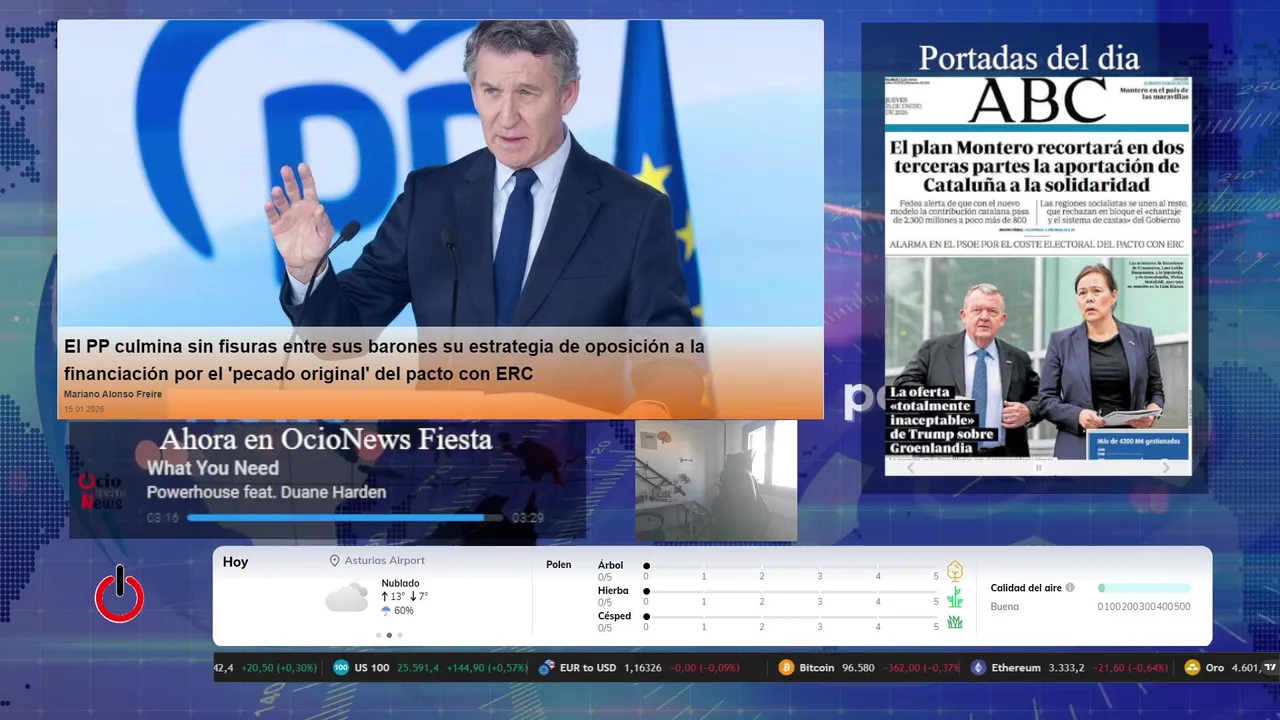Click the Hierba plant pollen icon
Screen dimensions: 1280x720
tap(955, 598)
